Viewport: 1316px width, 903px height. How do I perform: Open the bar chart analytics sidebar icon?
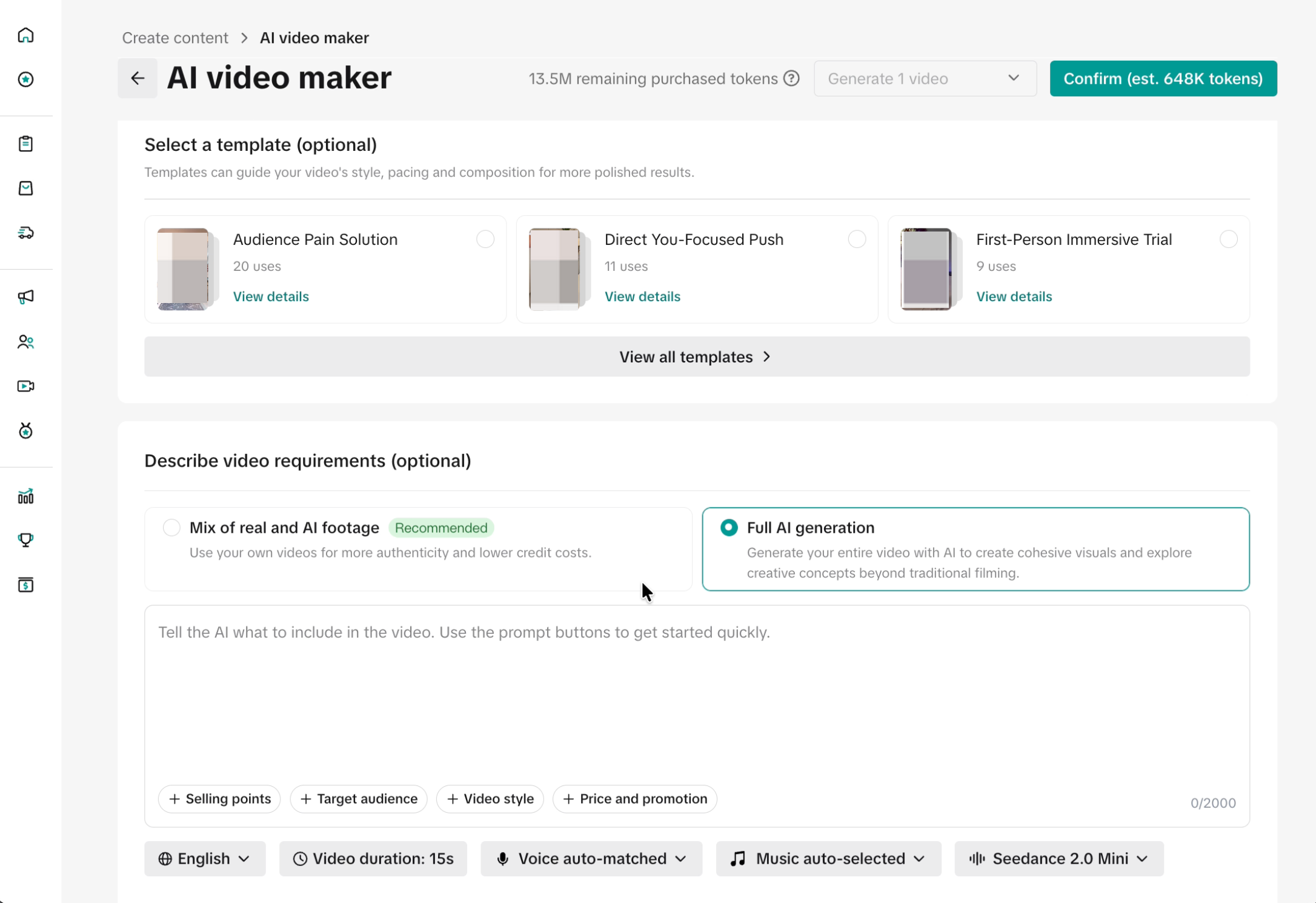click(x=25, y=496)
